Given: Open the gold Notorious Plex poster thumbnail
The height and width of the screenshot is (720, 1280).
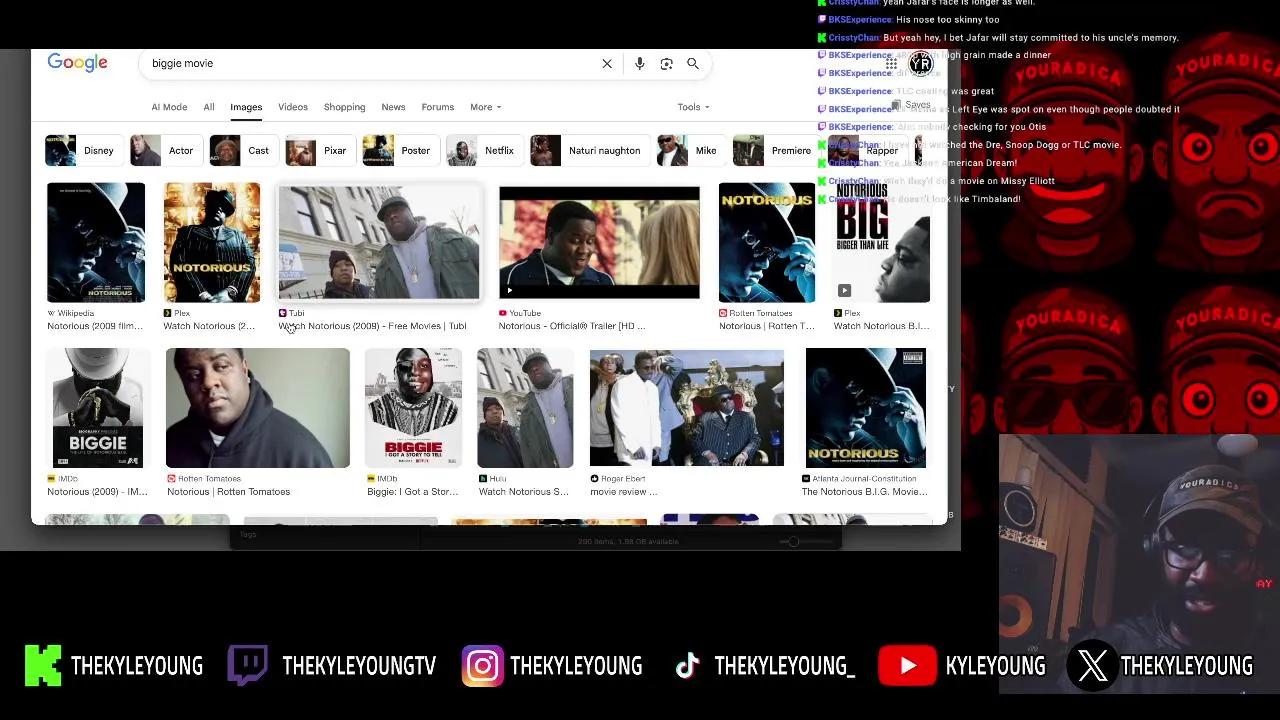Looking at the screenshot, I should (x=212, y=243).
